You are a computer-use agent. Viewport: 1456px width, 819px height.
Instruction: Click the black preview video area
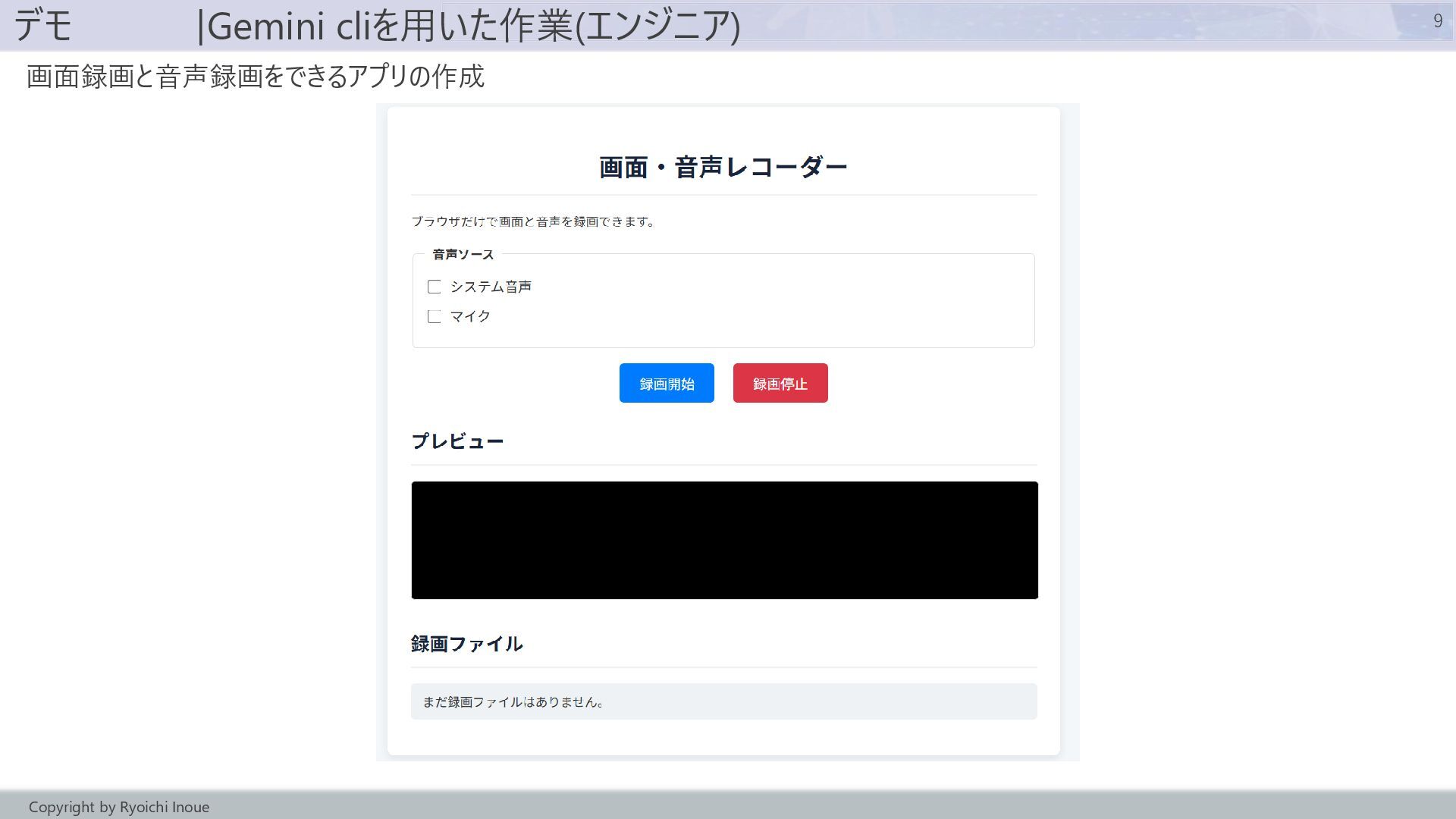(x=724, y=540)
